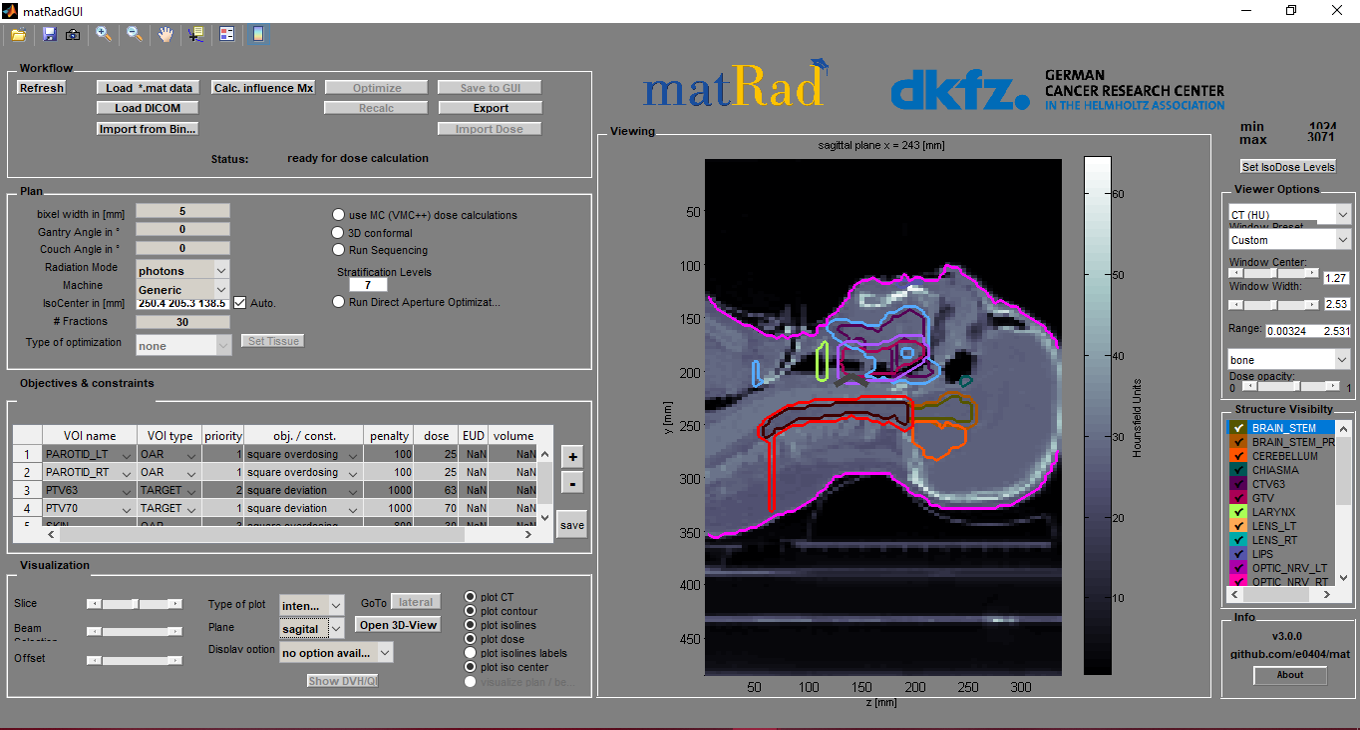Activate the pan hand tool

165,35
